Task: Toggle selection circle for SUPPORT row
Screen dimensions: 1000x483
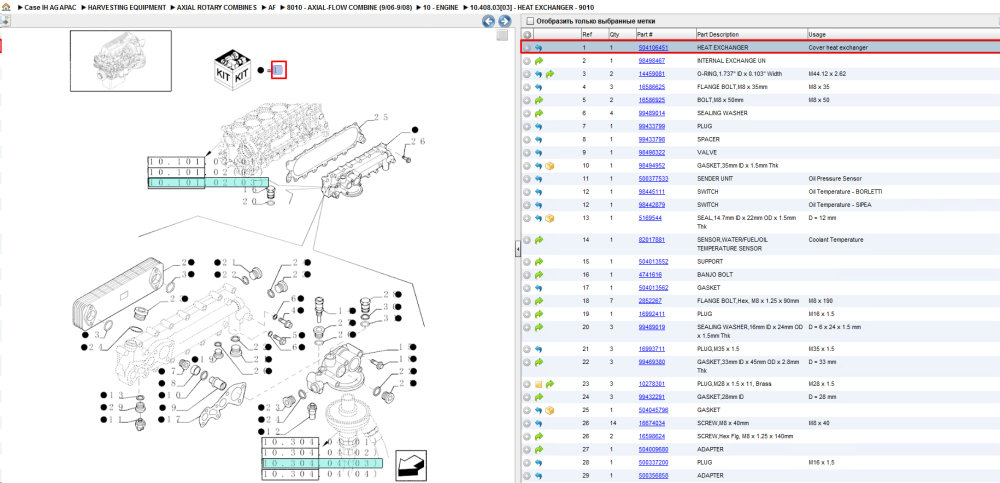Action: [527, 262]
